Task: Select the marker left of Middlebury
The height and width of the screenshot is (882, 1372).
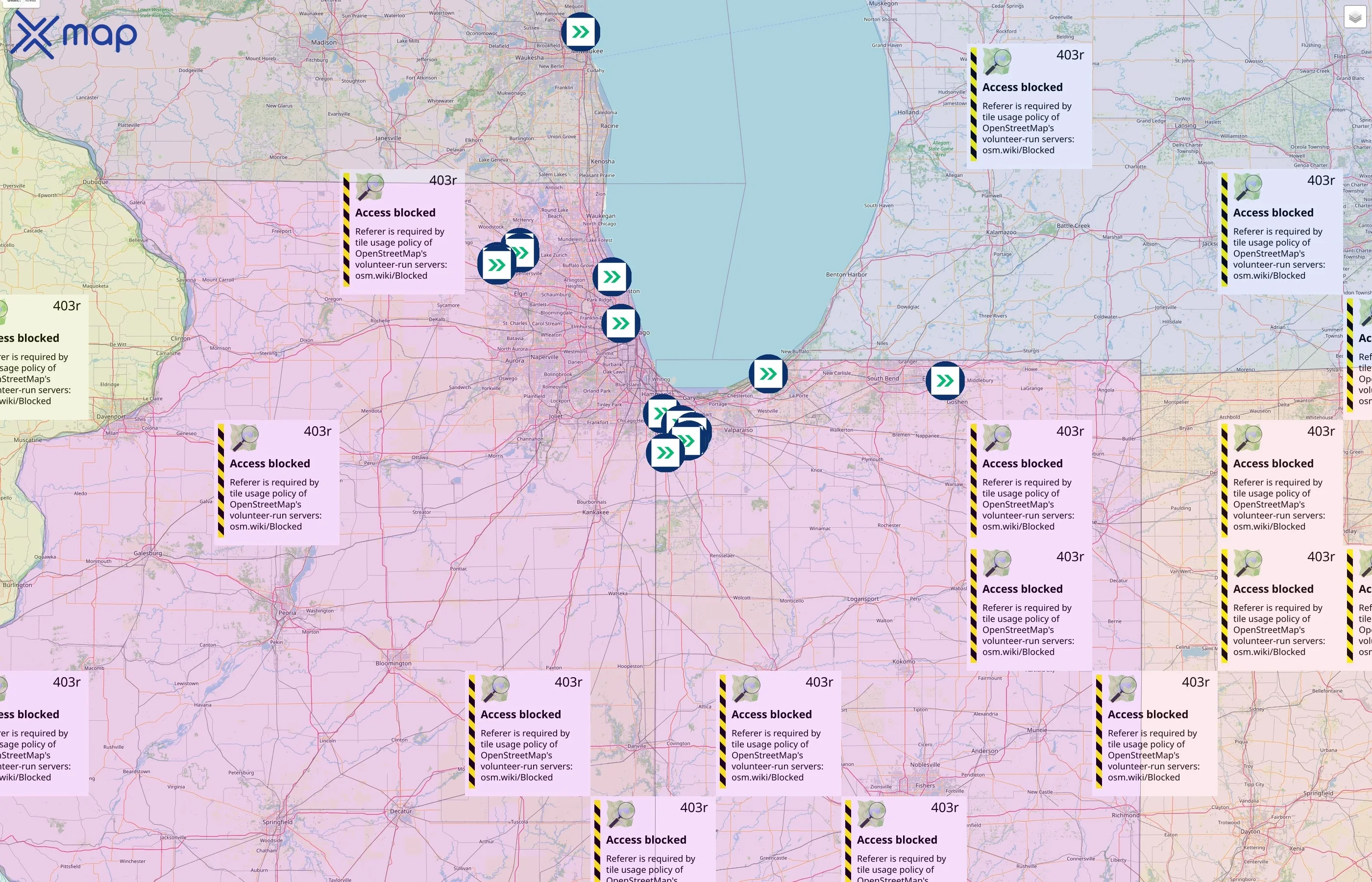Action: pos(945,380)
